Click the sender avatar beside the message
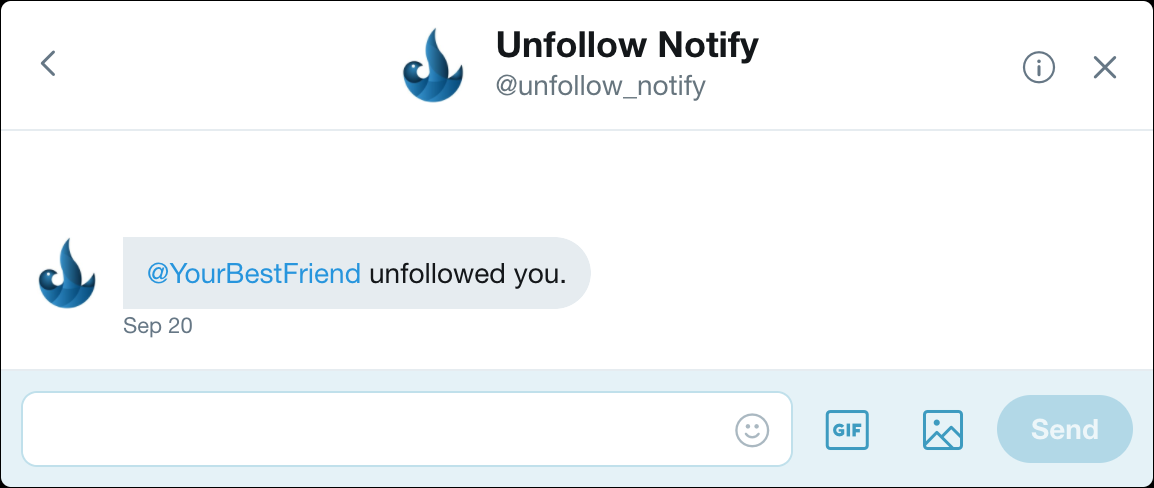Screen dimensions: 1154x488 coord(66,273)
